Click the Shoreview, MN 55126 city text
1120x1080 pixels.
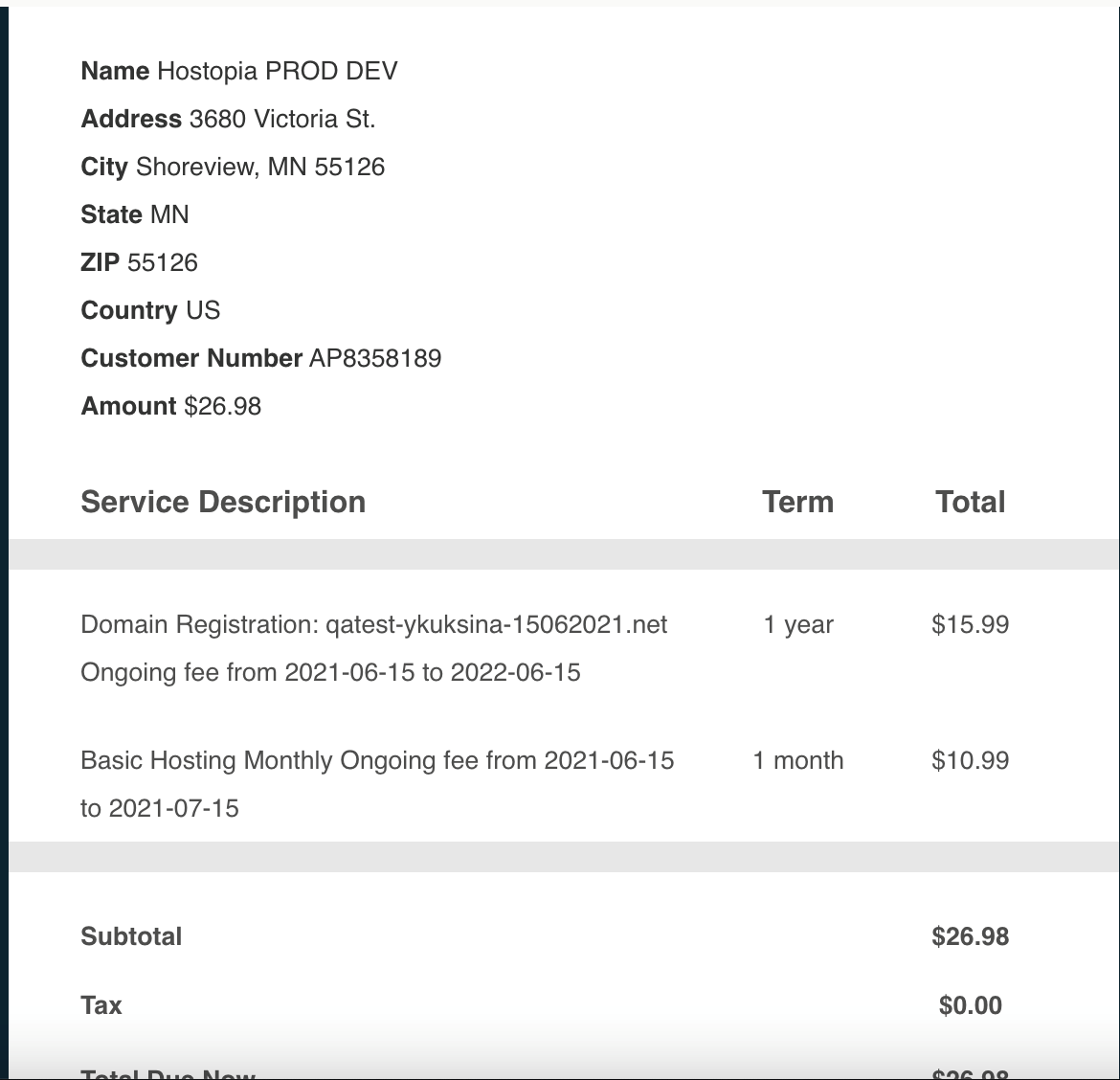pyautogui.click(x=260, y=168)
